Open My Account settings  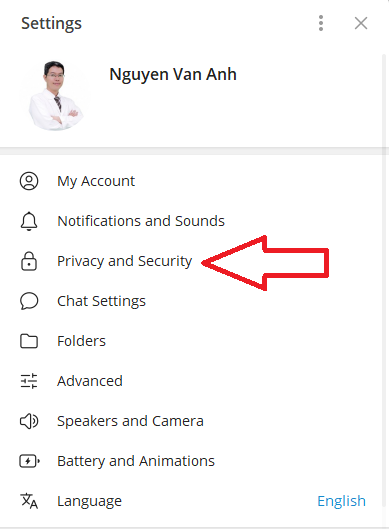pyautogui.click(x=192, y=181)
